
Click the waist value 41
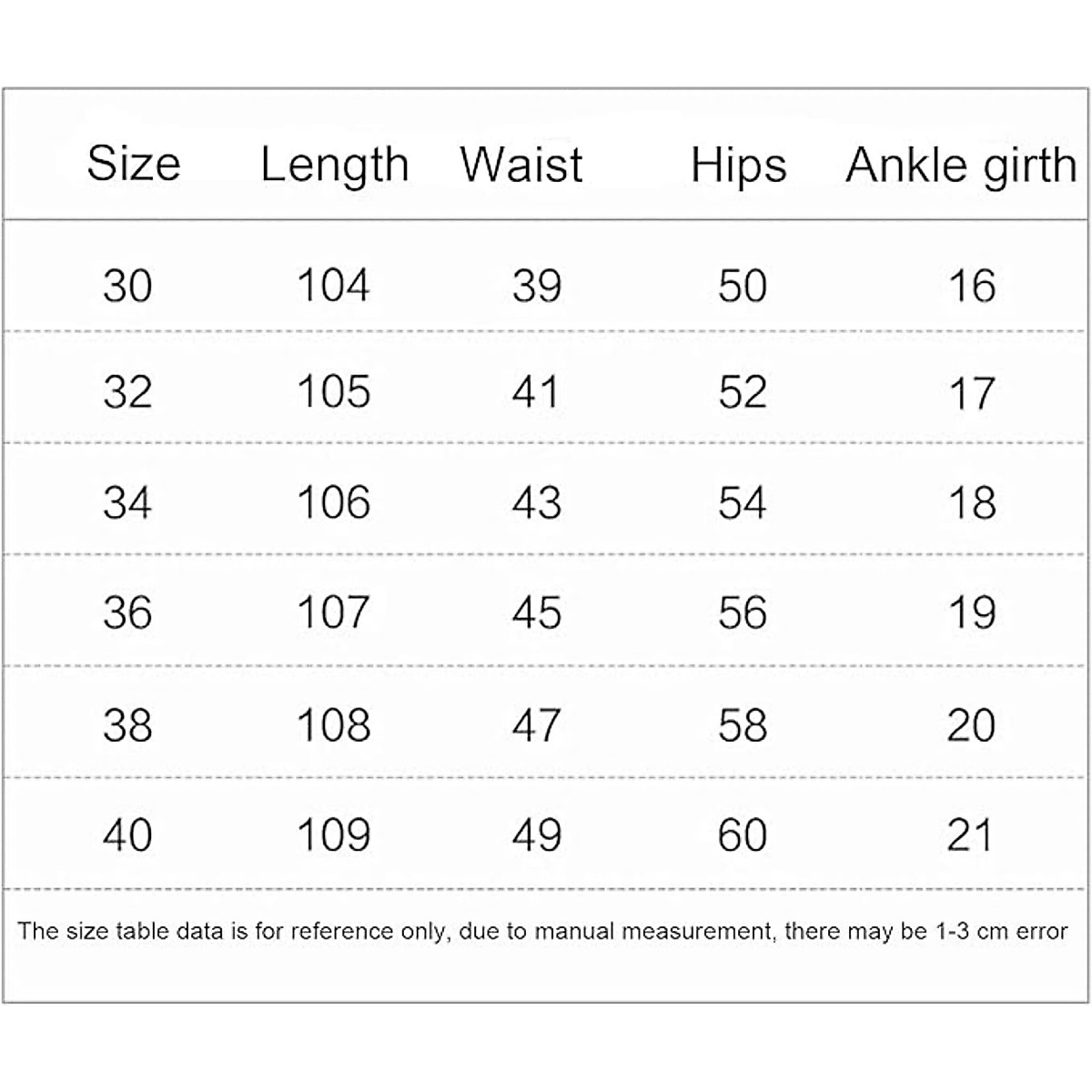coord(536,392)
